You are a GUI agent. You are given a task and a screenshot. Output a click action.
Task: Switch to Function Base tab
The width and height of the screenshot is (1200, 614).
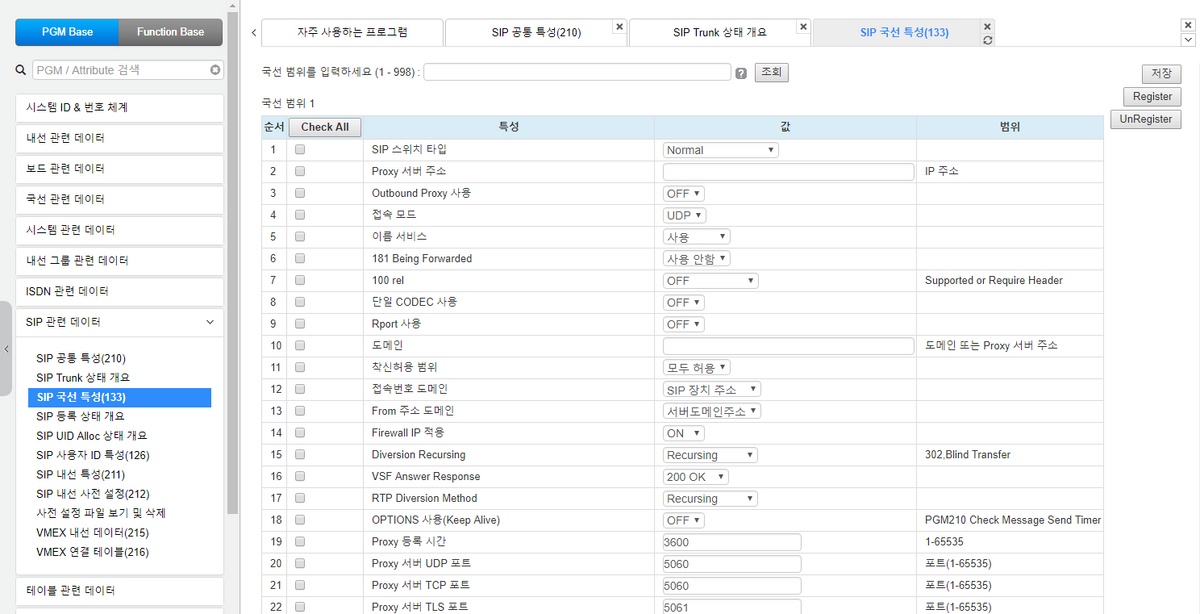click(x=171, y=32)
